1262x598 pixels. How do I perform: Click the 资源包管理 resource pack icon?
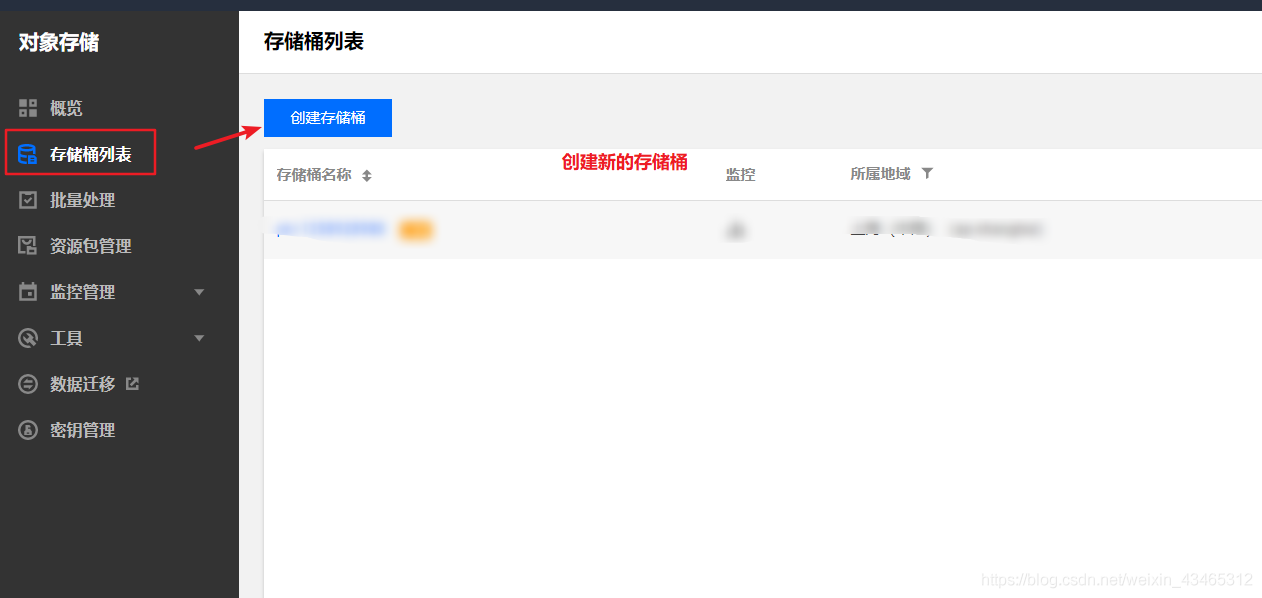click(x=28, y=245)
